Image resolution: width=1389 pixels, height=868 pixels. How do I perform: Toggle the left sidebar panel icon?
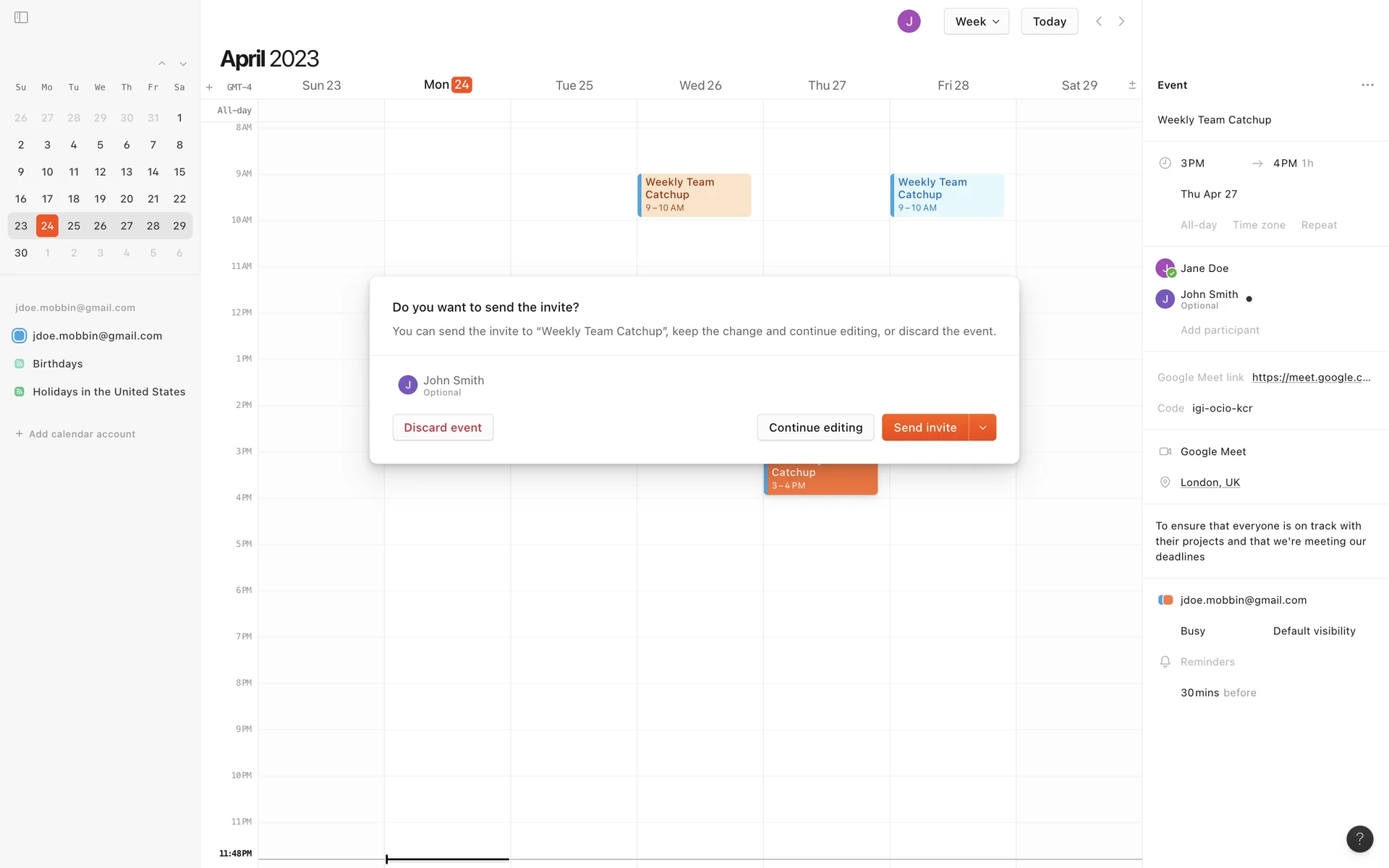point(21,17)
